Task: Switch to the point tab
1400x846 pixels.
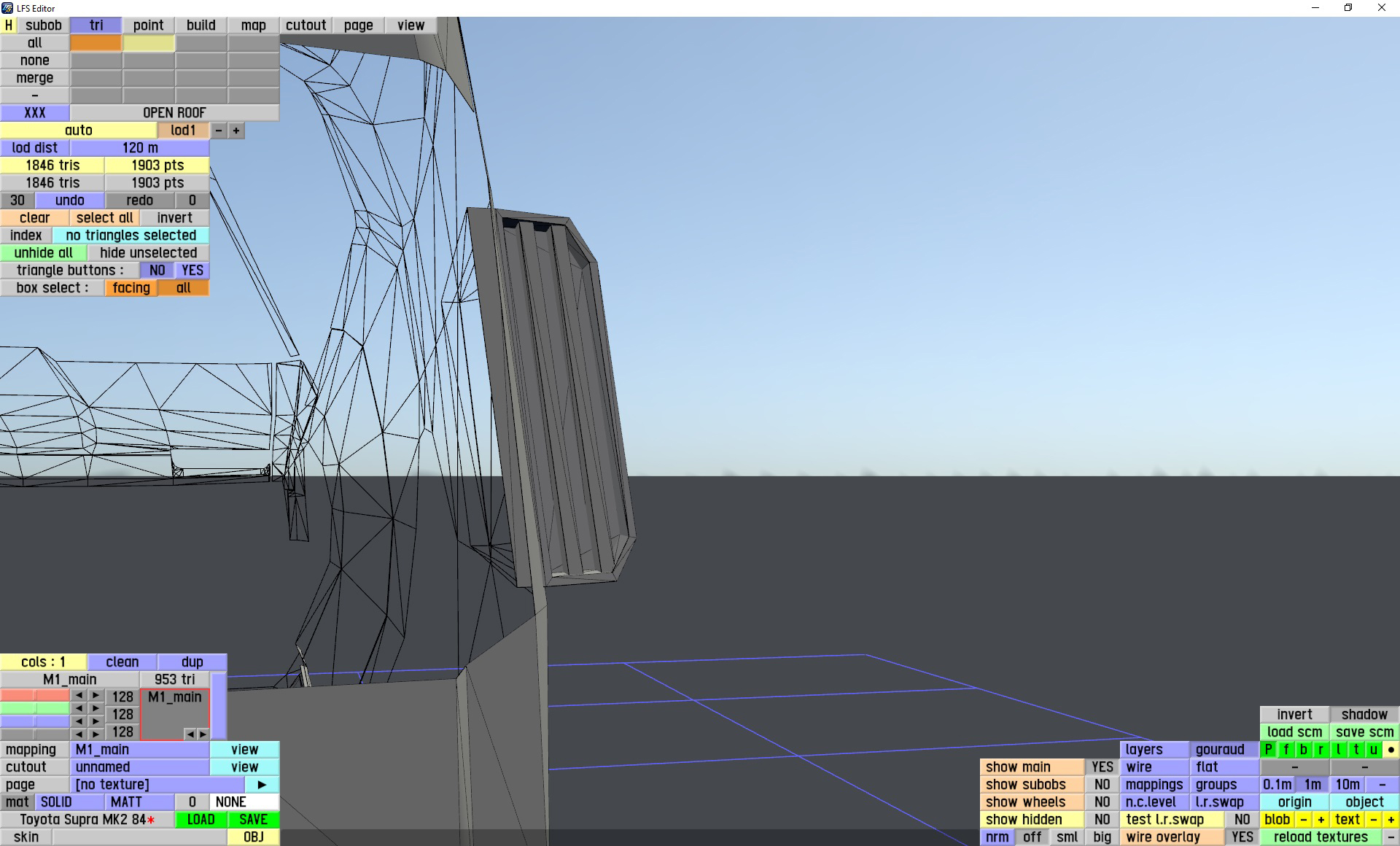Action: (148, 26)
